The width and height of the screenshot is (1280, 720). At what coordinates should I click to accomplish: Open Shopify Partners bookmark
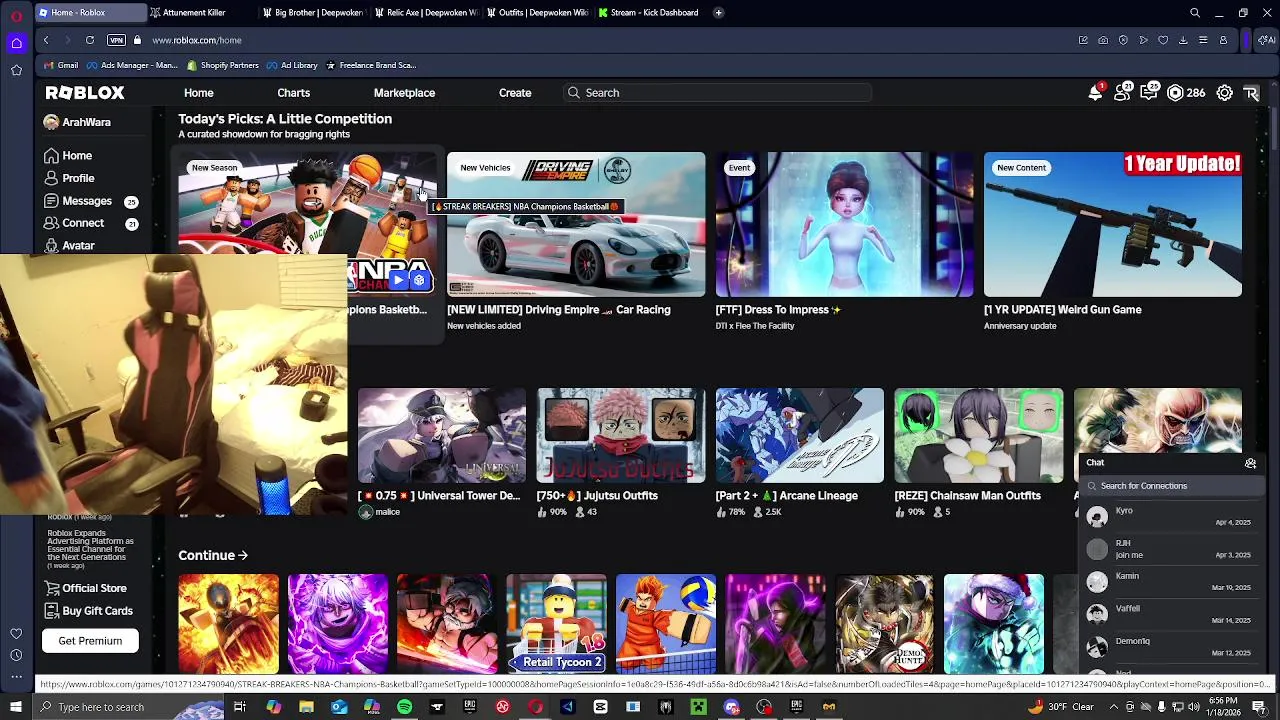[x=223, y=65]
